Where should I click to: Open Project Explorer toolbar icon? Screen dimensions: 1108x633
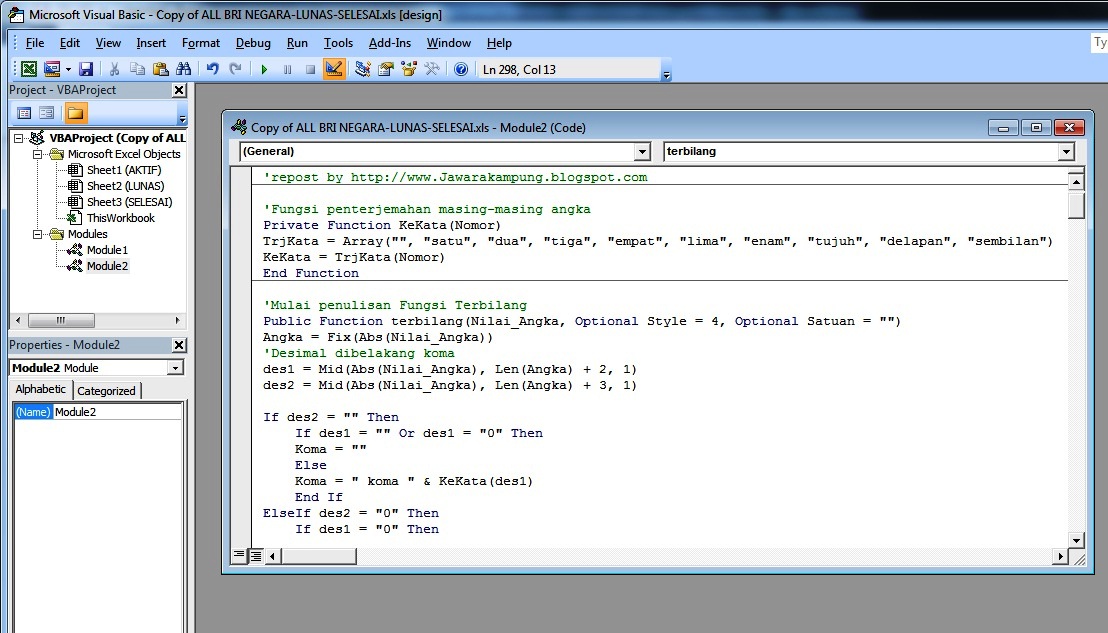pos(363,69)
